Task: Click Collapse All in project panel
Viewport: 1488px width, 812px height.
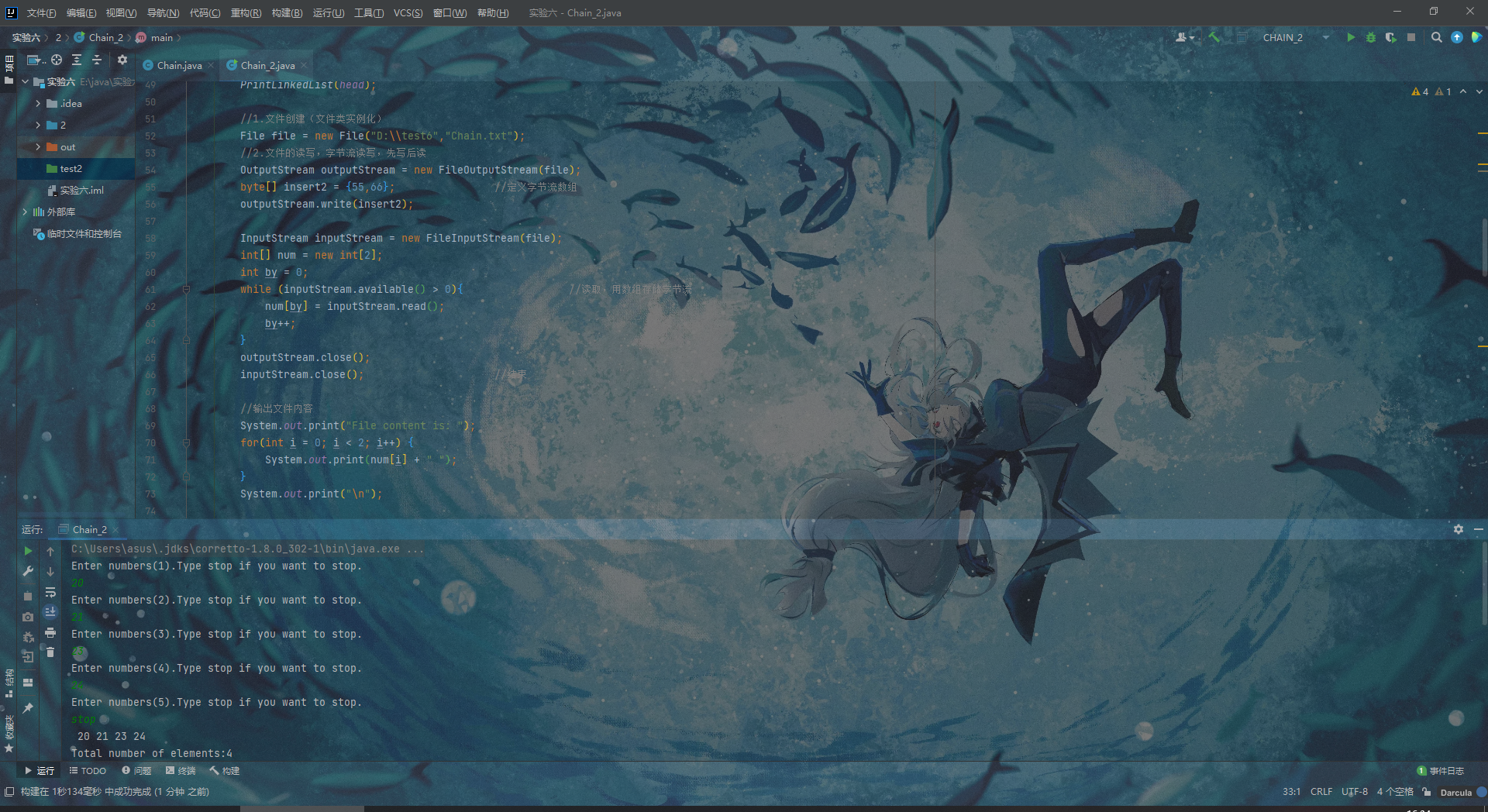Action: (x=97, y=60)
